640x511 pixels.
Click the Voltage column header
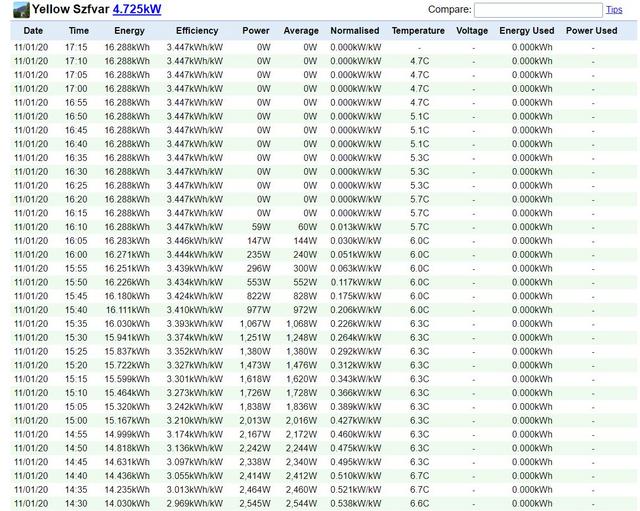(472, 31)
